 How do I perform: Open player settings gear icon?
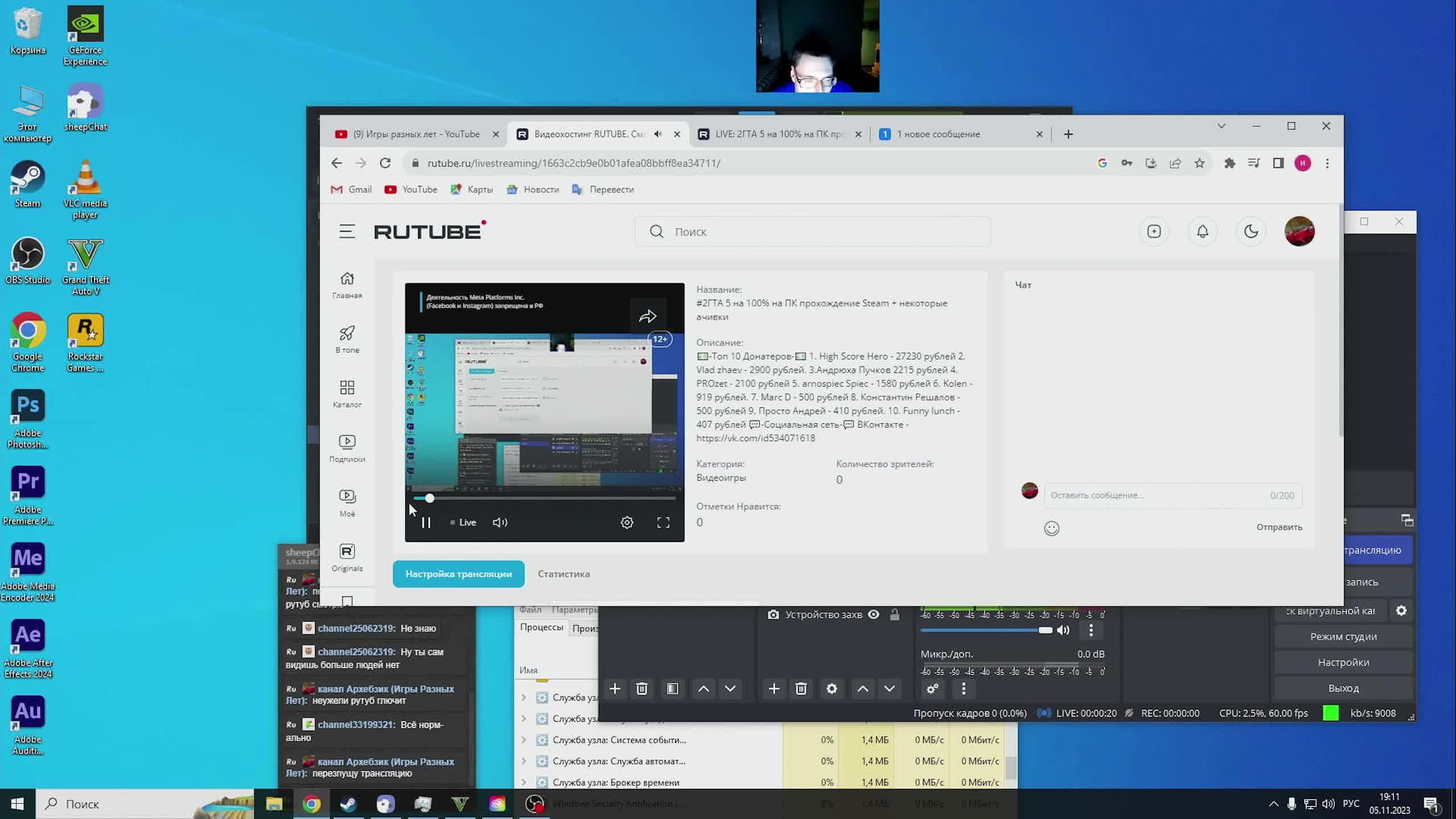(x=627, y=522)
